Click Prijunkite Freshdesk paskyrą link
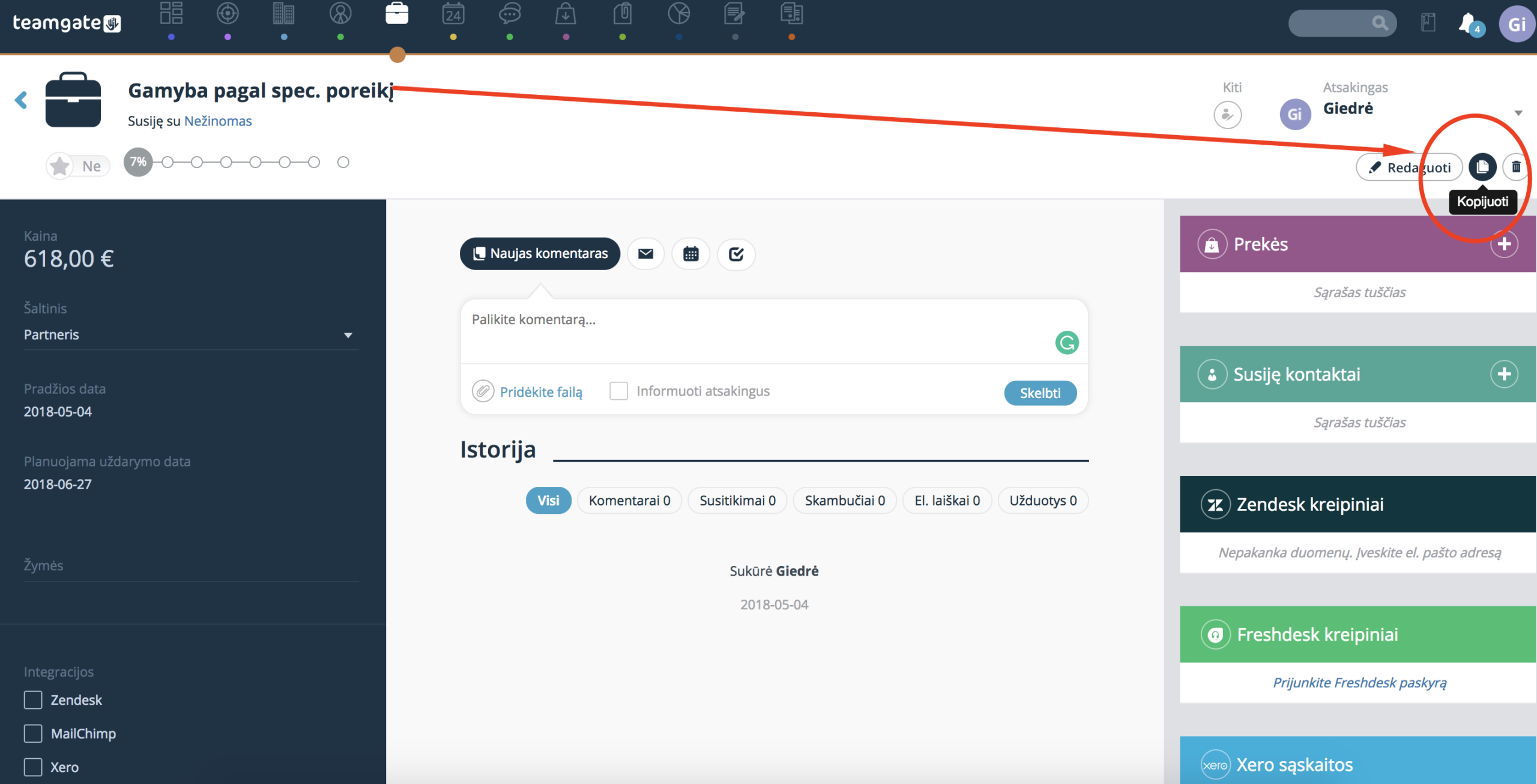 1360,683
